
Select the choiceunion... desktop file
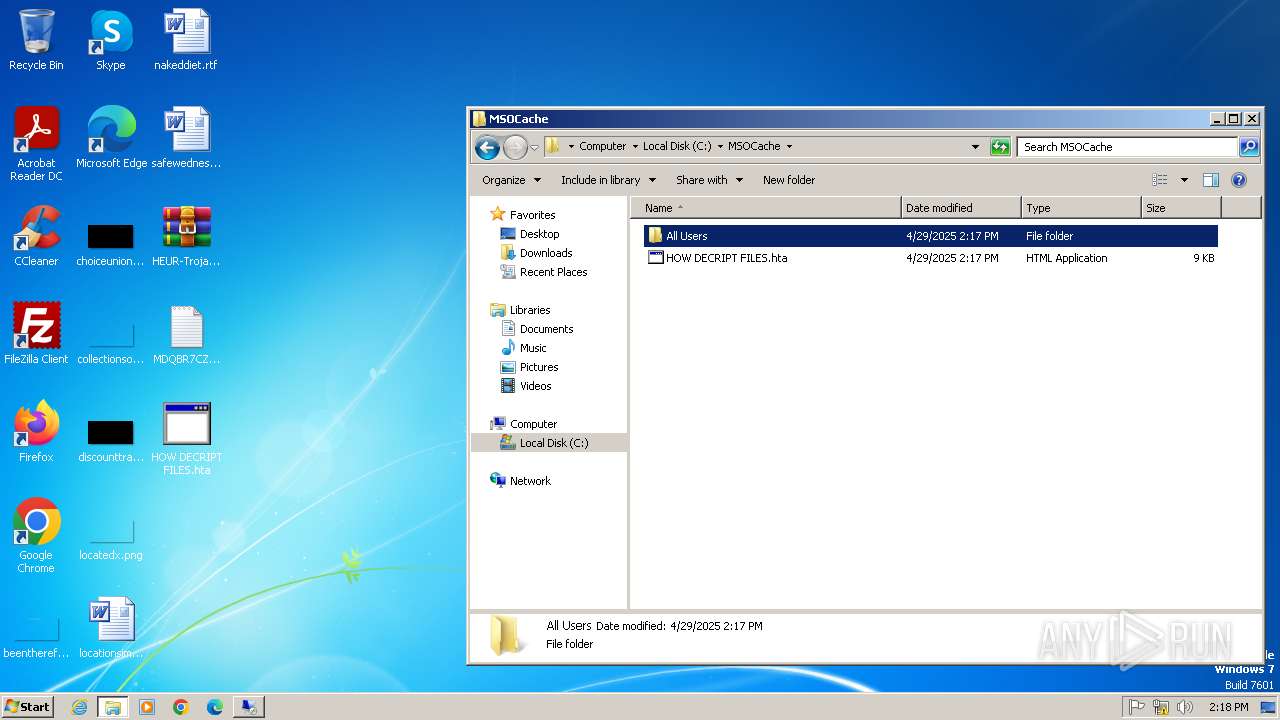click(x=110, y=244)
